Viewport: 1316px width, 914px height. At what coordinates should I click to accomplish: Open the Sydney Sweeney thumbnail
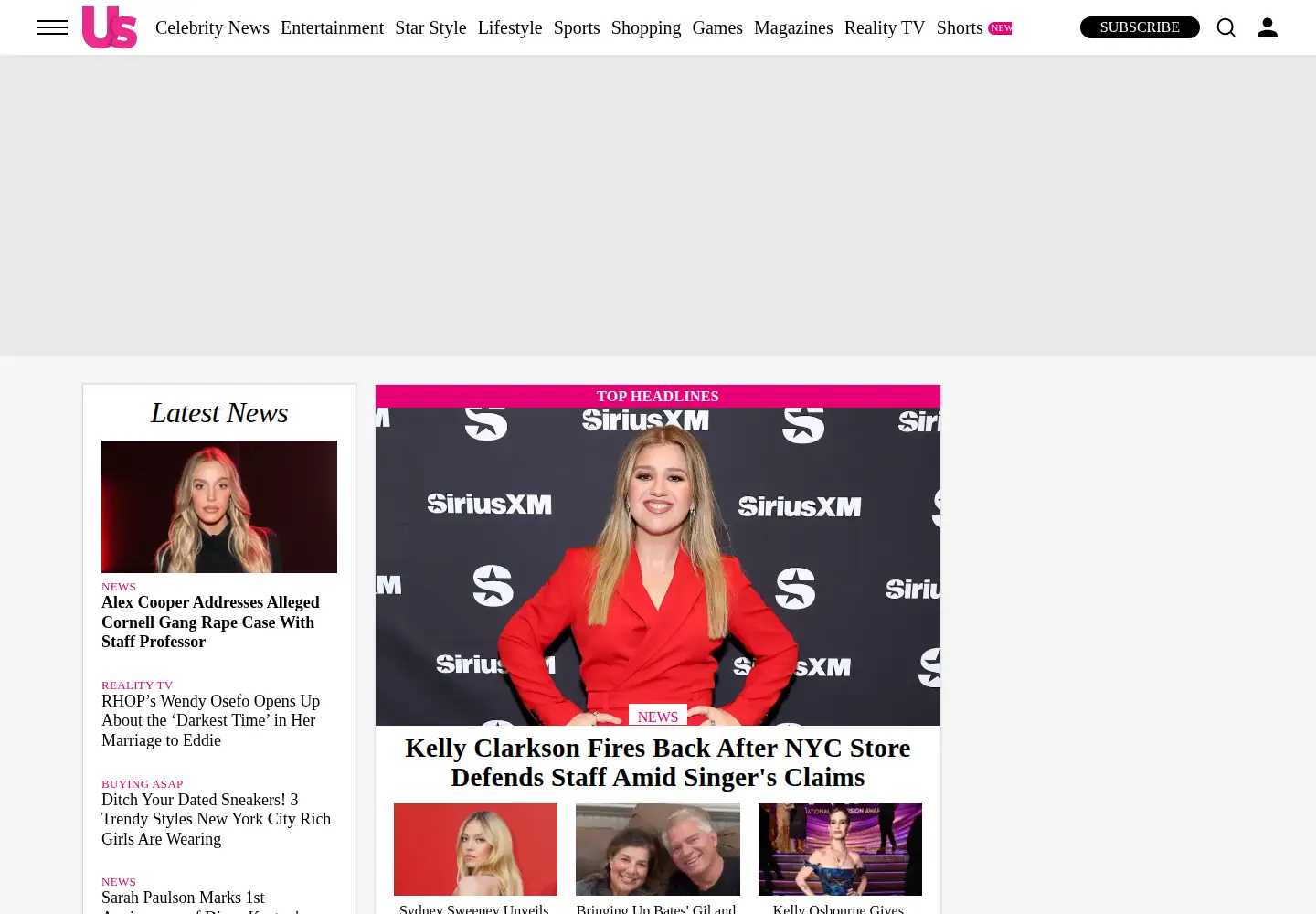coord(475,849)
